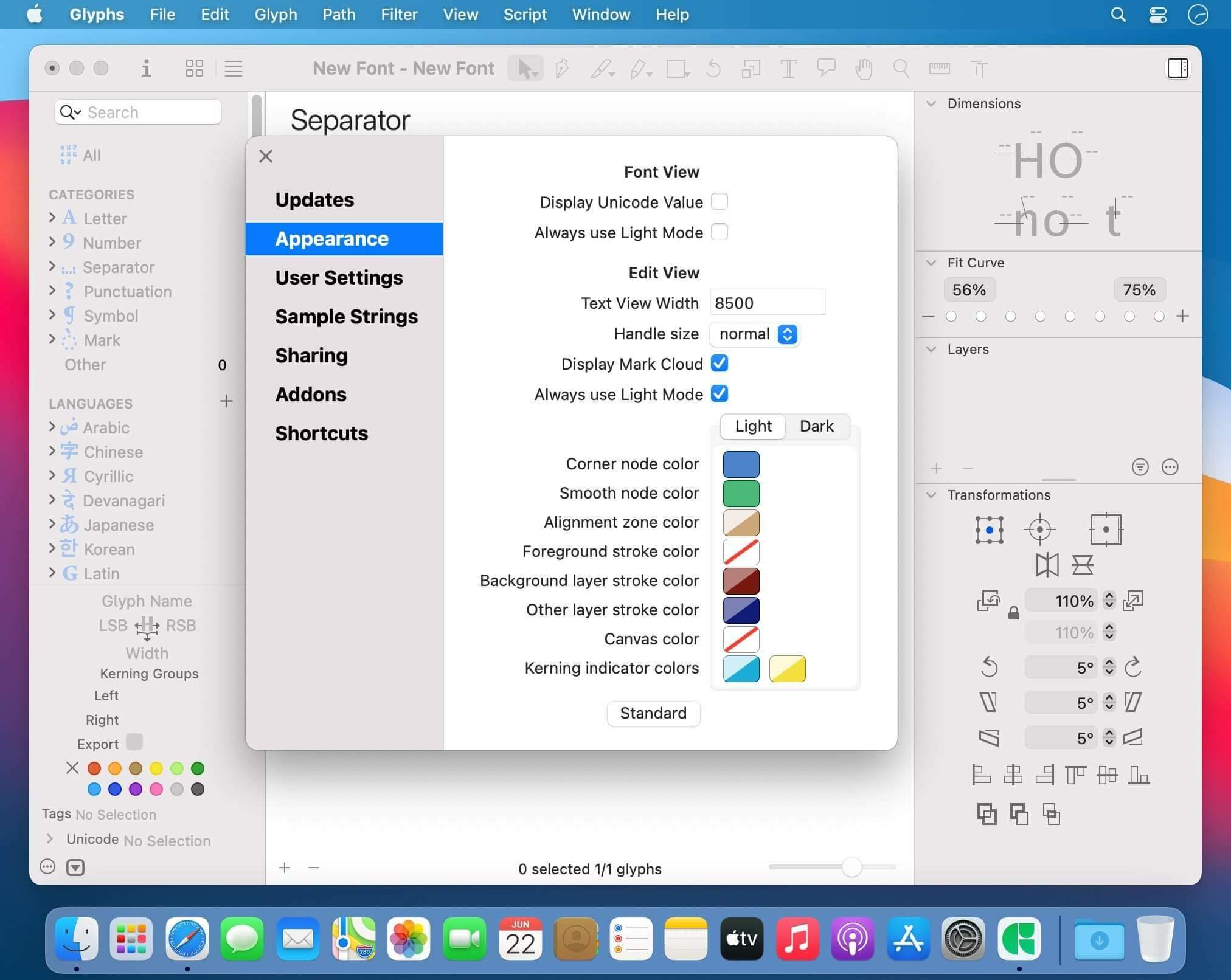Screen dimensions: 1231x980
Task: Switch to Shortcuts preferences tab
Action: (x=344, y=433)
